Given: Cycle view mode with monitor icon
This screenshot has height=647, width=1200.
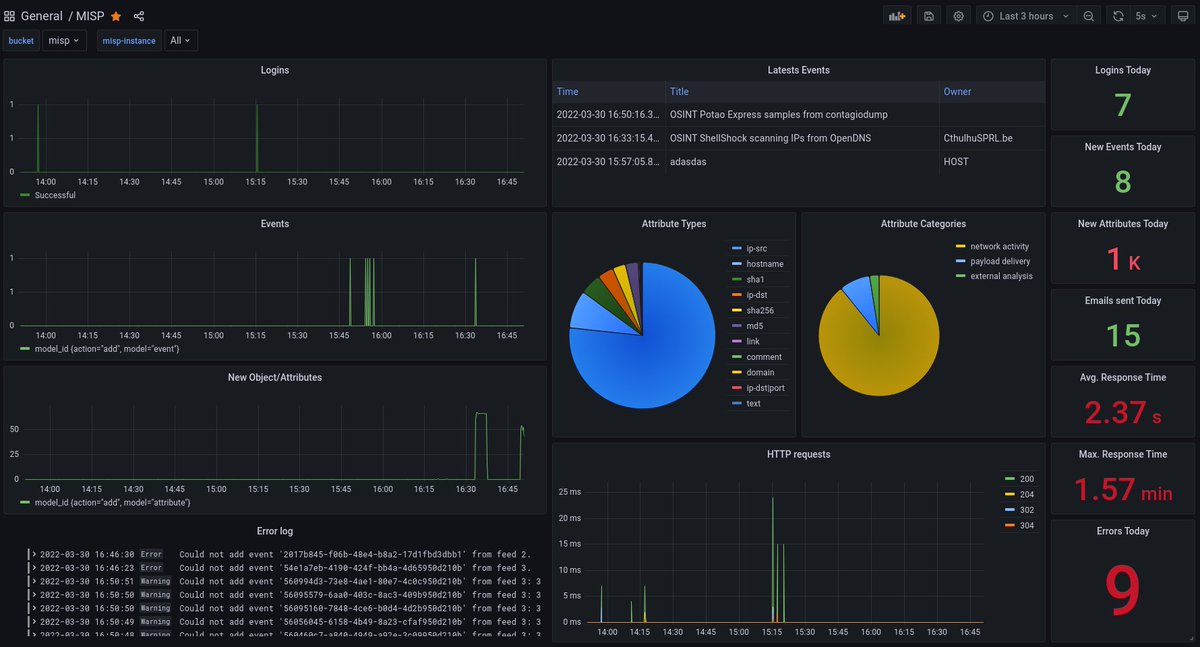Looking at the screenshot, I should tap(1183, 16).
